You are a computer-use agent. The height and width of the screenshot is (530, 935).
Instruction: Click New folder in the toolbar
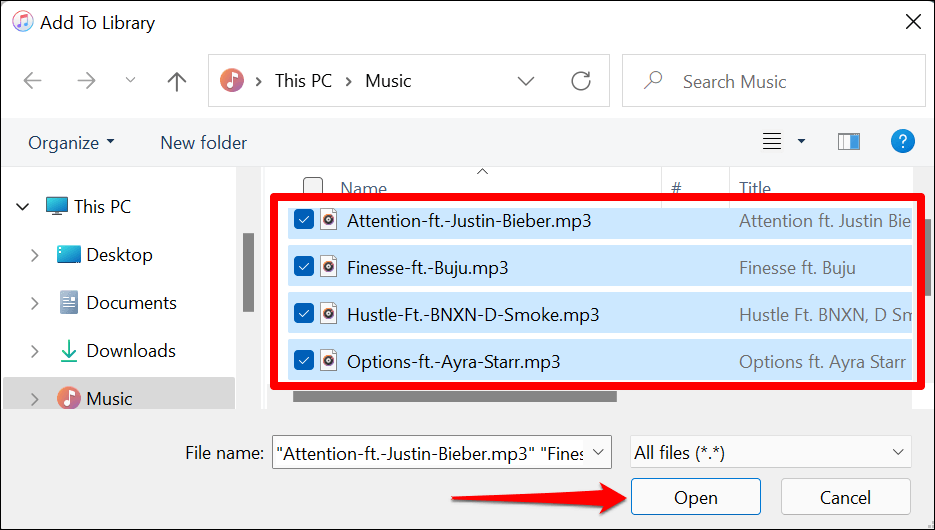[x=203, y=143]
